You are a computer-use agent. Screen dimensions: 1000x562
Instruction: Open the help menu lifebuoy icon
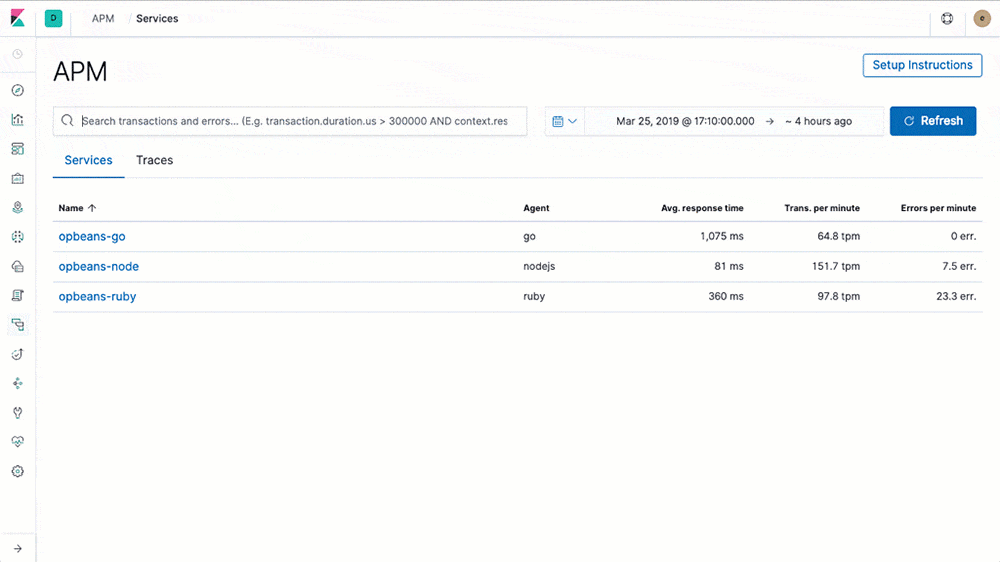click(x=948, y=19)
